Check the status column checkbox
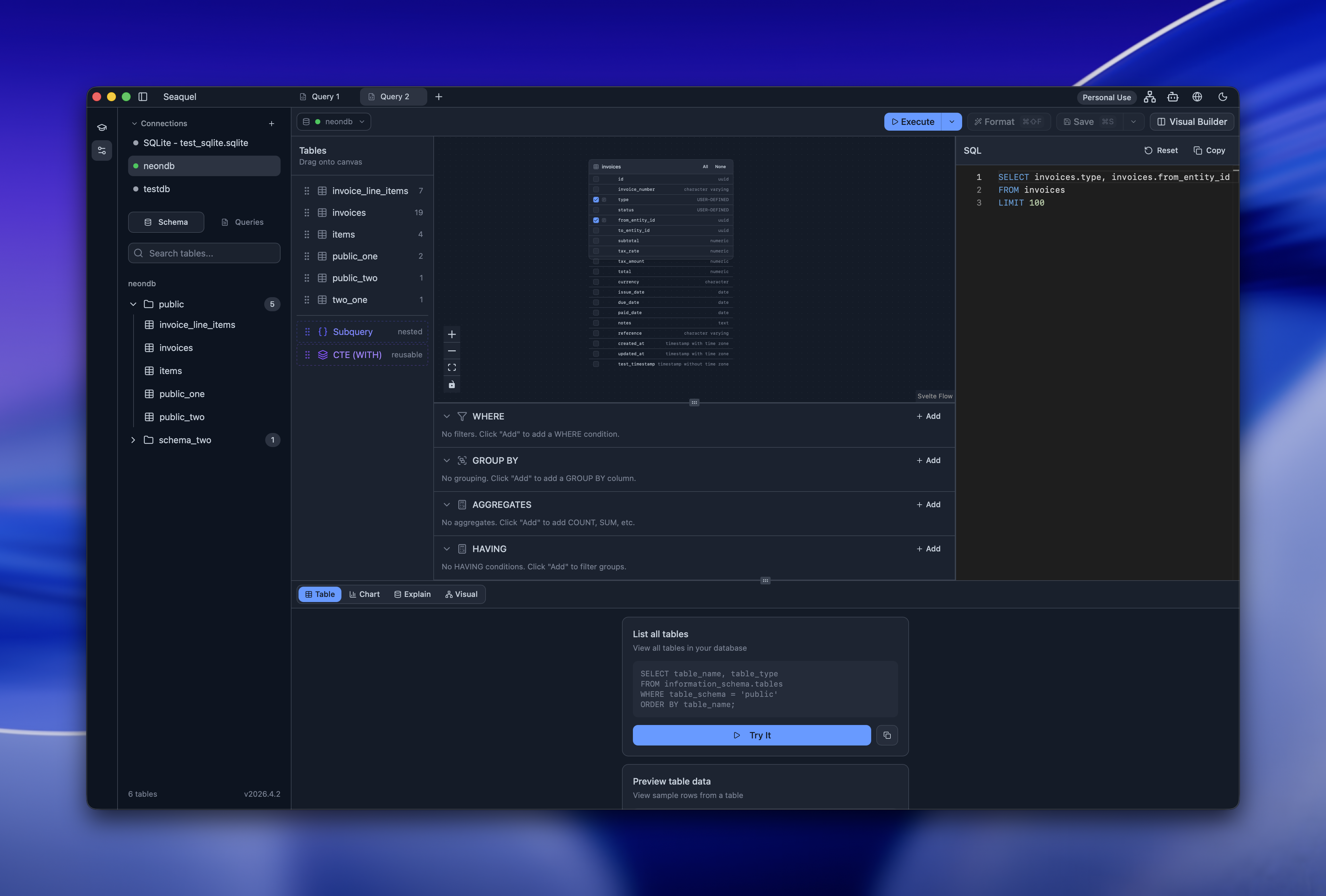Image resolution: width=1326 pixels, height=896 pixels. (x=596, y=210)
